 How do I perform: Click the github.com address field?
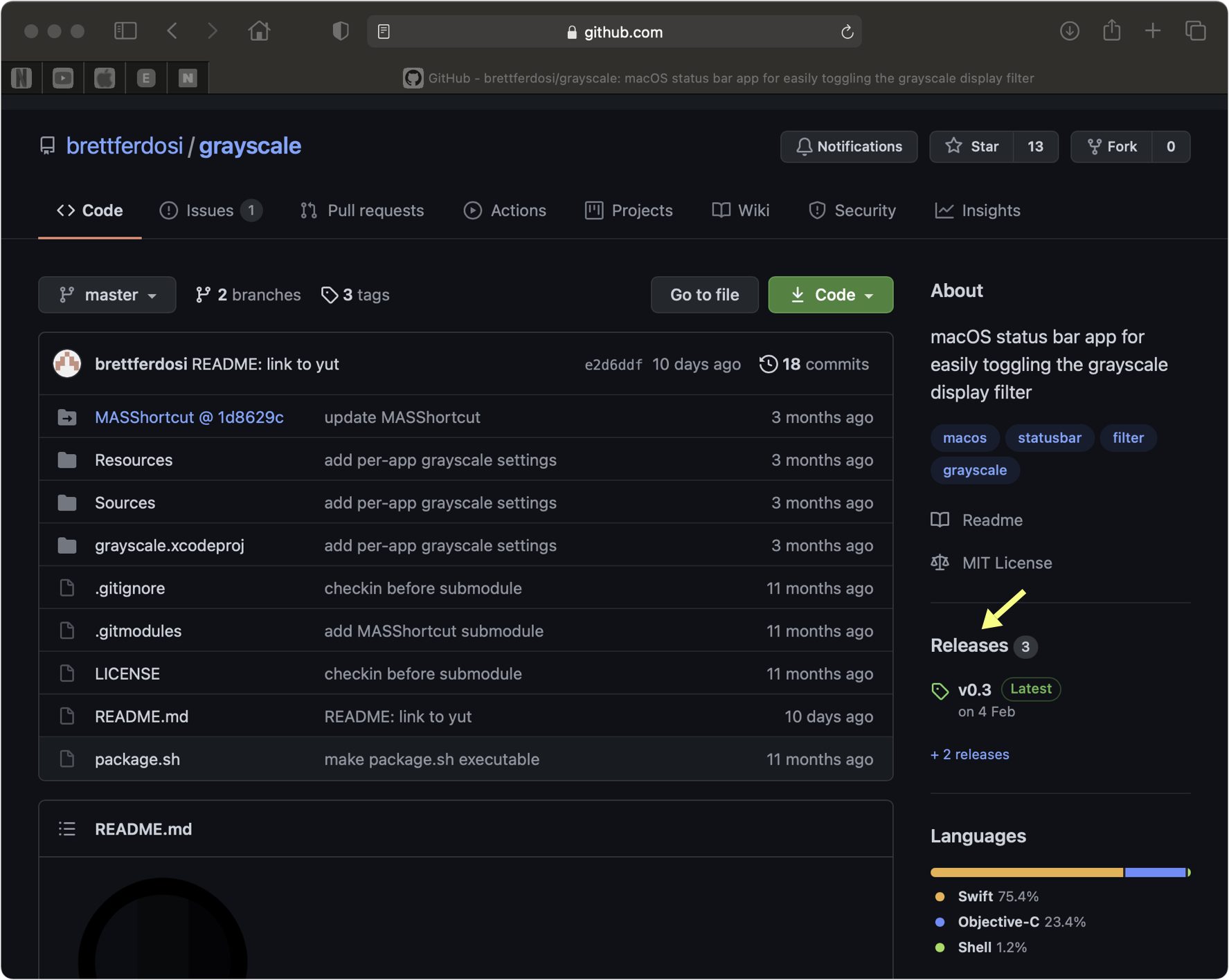tap(614, 32)
